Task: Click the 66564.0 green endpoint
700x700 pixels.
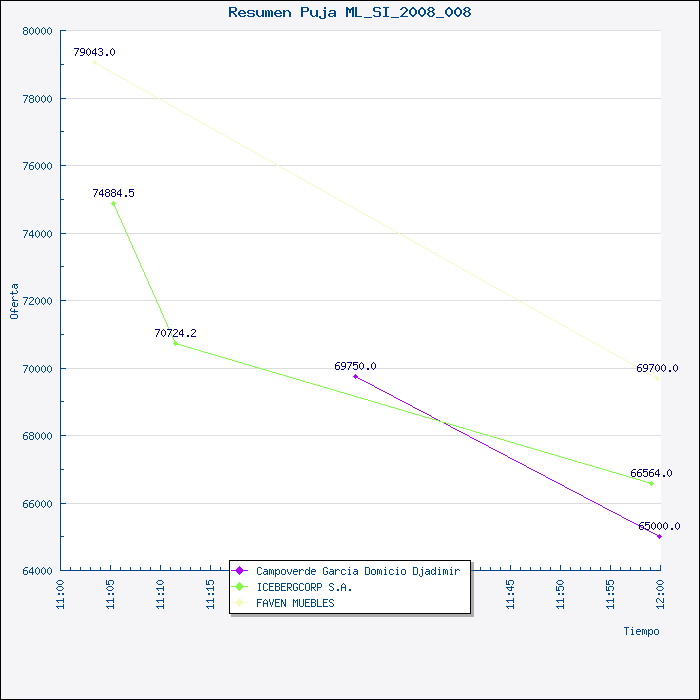Action: point(651,483)
